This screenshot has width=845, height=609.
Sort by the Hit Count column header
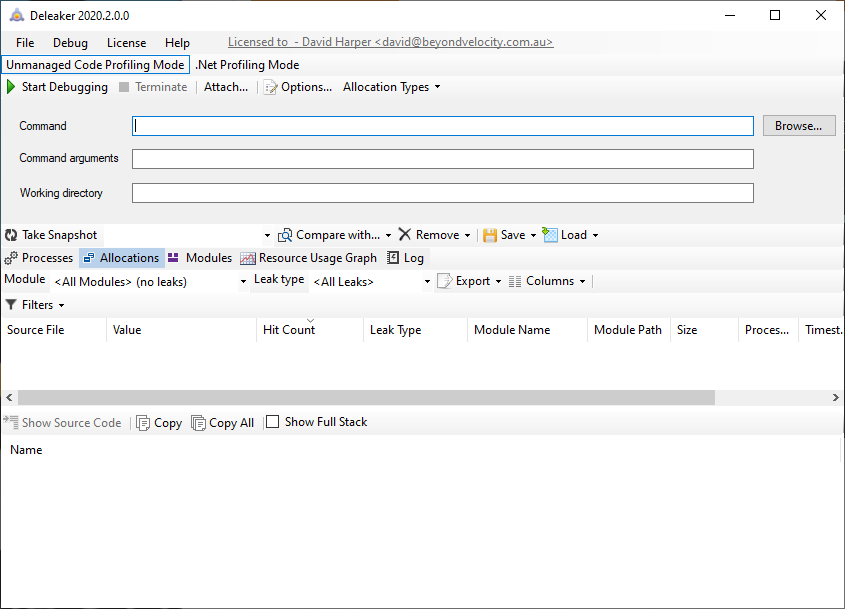click(x=310, y=330)
